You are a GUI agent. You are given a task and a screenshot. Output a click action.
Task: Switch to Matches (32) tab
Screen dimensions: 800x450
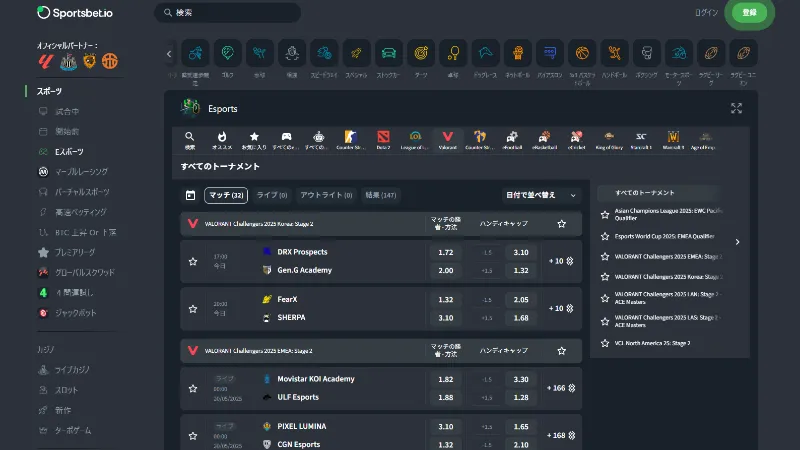[226, 195]
